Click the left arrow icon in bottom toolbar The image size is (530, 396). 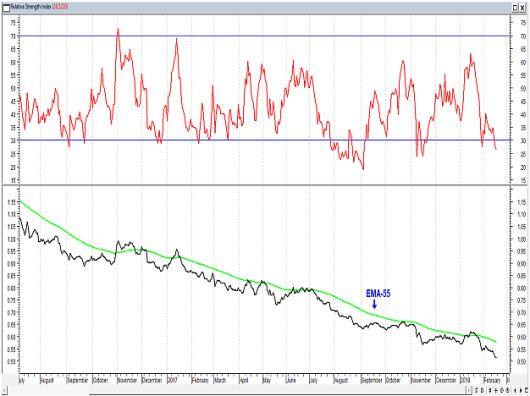click(x=515, y=390)
